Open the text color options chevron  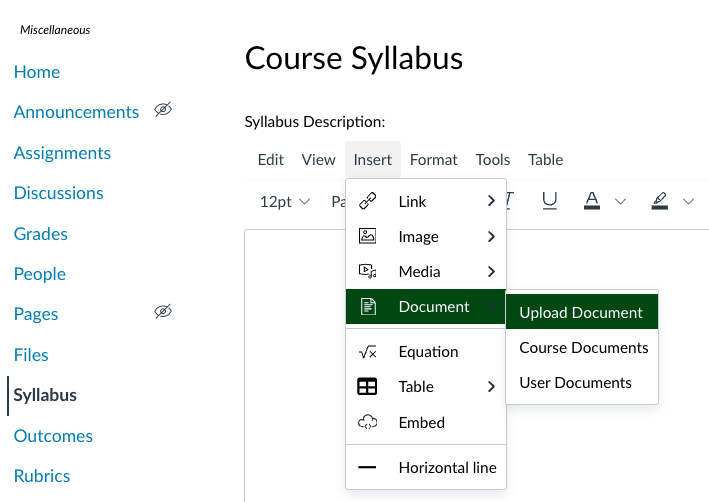[621, 201]
